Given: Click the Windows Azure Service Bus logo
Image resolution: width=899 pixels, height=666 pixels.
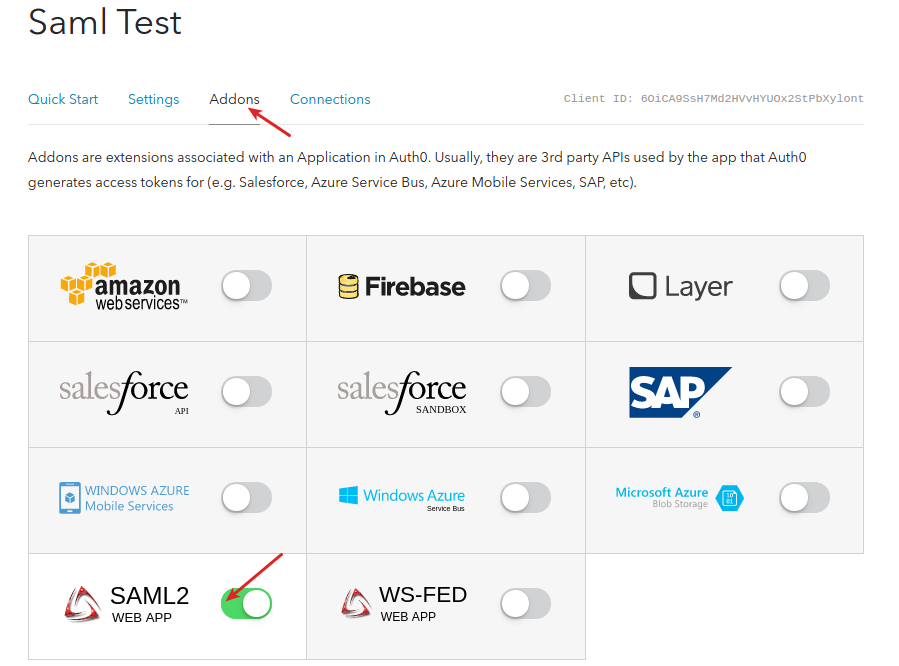Looking at the screenshot, I should click(402, 498).
